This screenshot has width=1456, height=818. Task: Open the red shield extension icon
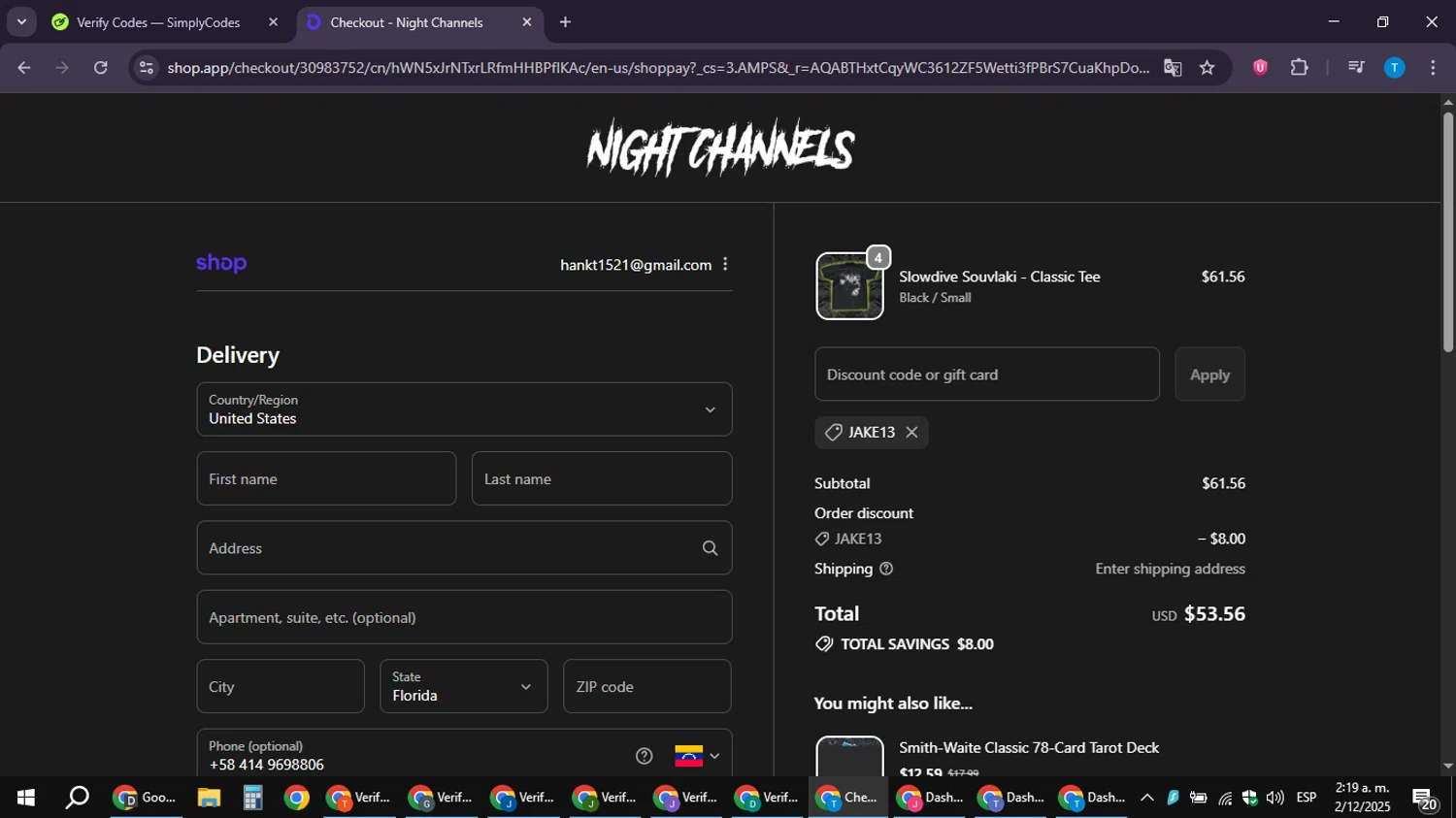[1260, 68]
